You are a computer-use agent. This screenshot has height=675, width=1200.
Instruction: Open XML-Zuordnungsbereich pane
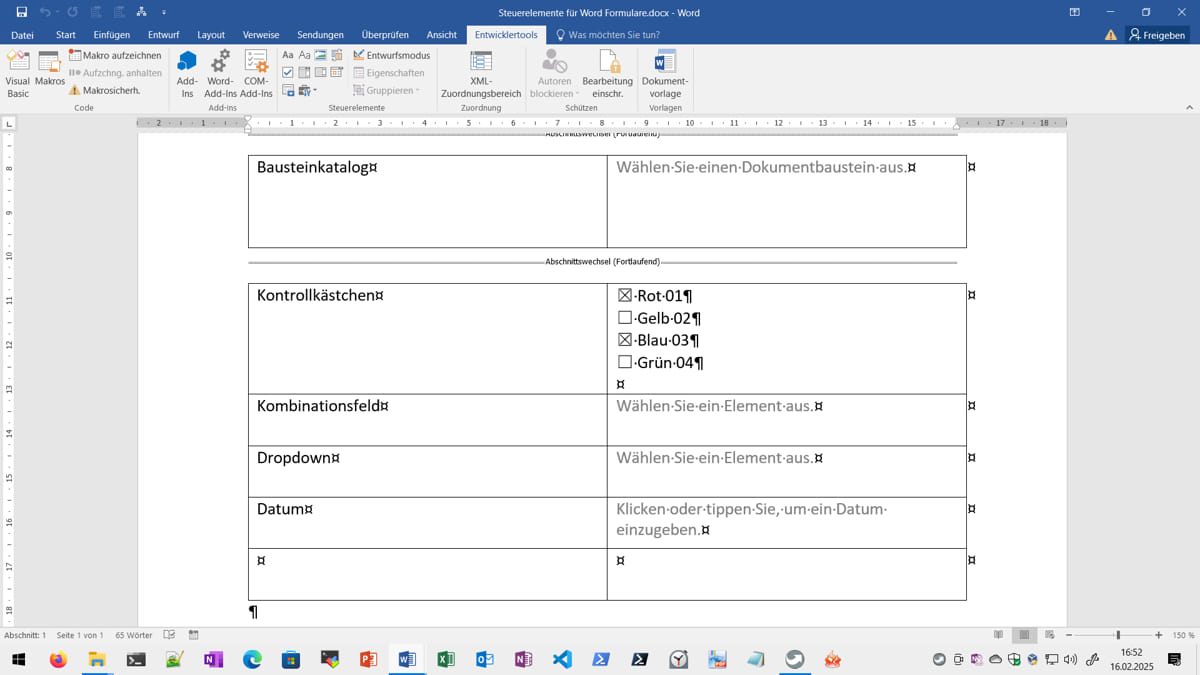point(481,73)
